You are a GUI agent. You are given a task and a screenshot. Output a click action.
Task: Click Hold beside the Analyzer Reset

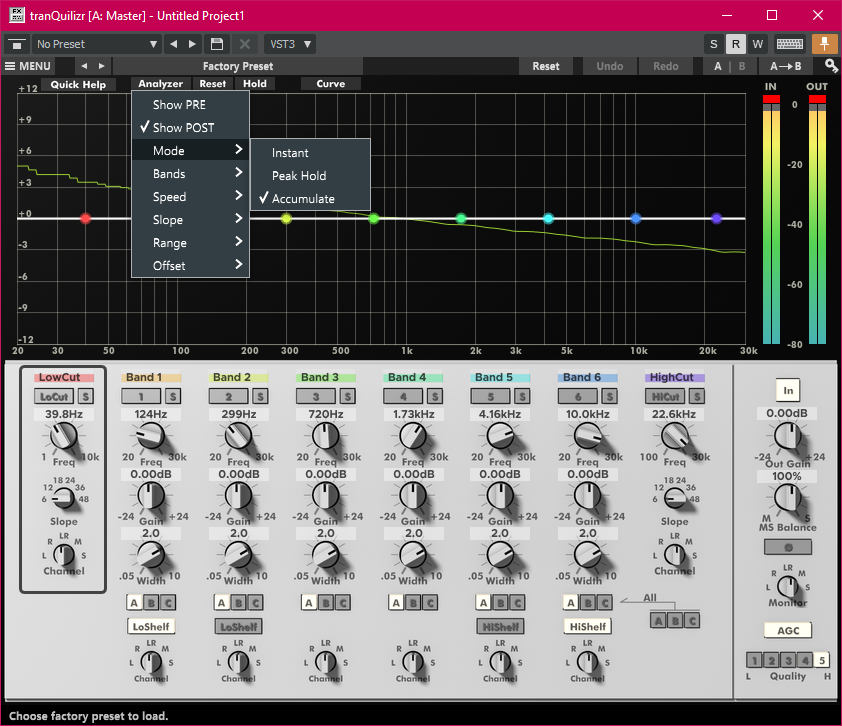pos(255,84)
